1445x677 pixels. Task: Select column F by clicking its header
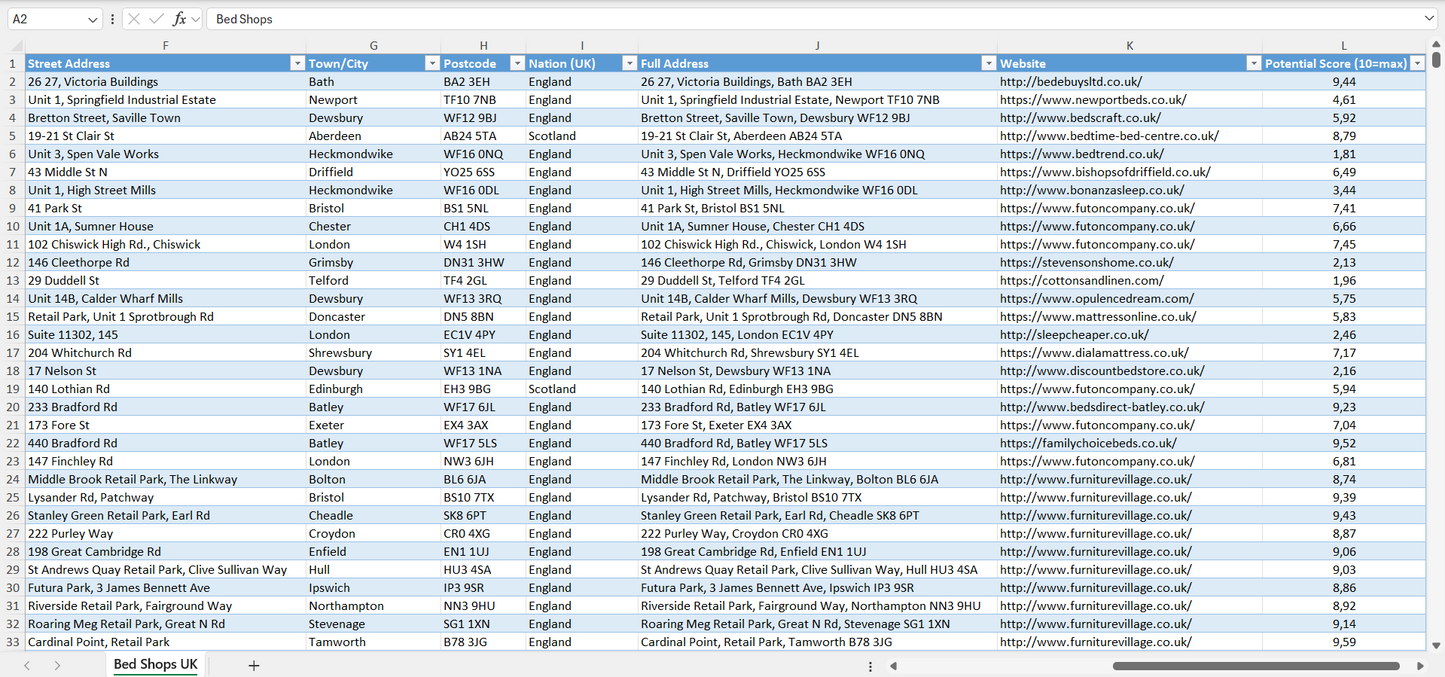pyautogui.click(x=165, y=45)
